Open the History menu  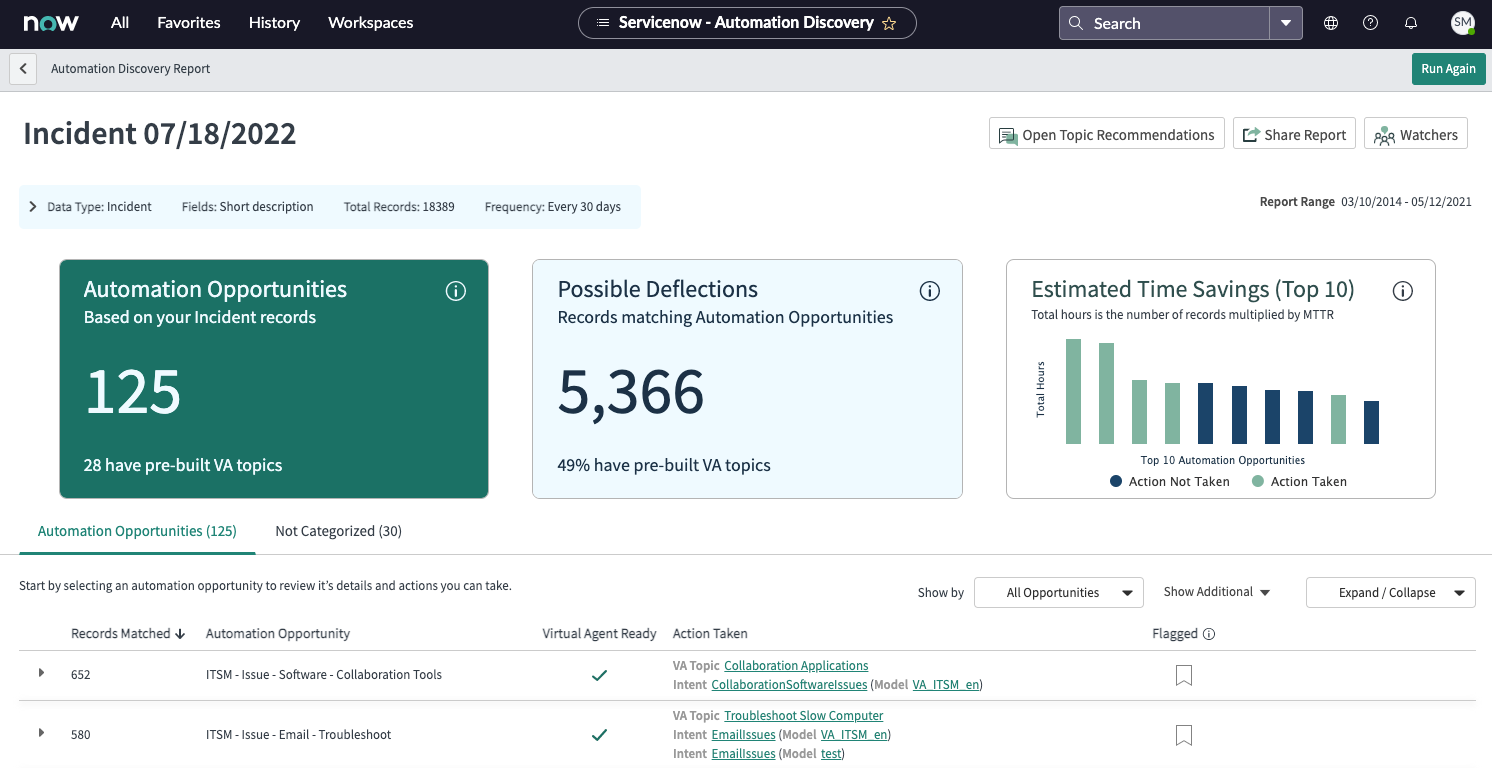(x=274, y=22)
